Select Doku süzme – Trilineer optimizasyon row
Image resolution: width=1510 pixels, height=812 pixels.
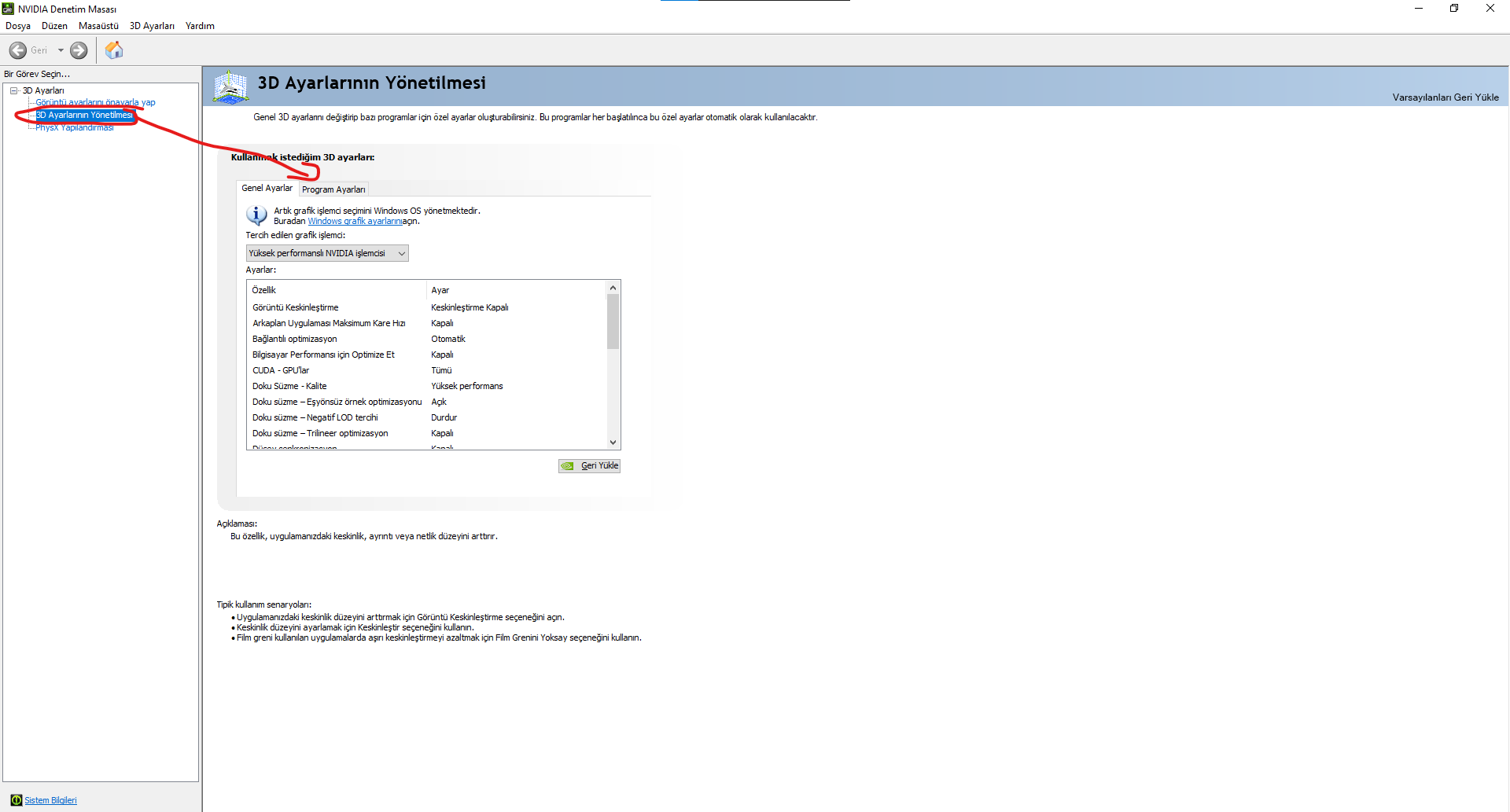coord(427,433)
